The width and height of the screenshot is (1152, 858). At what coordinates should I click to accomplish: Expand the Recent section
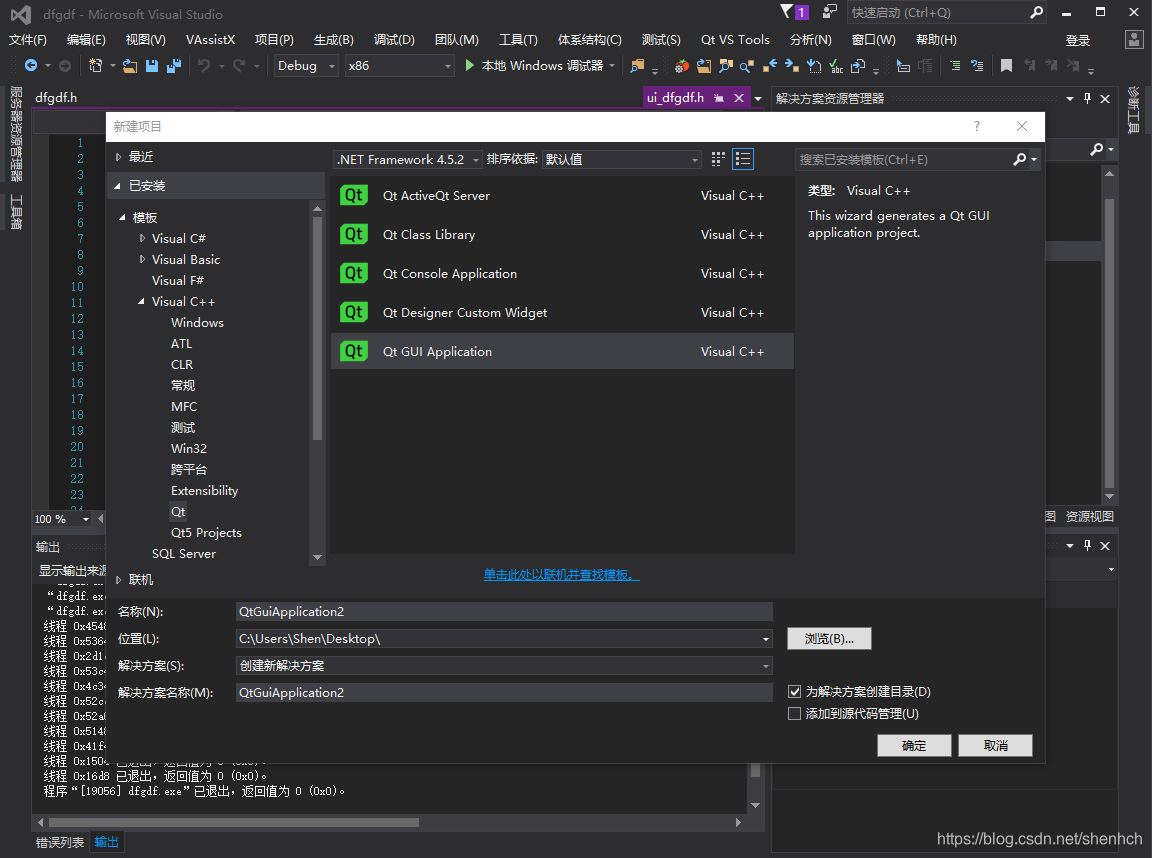[118, 156]
